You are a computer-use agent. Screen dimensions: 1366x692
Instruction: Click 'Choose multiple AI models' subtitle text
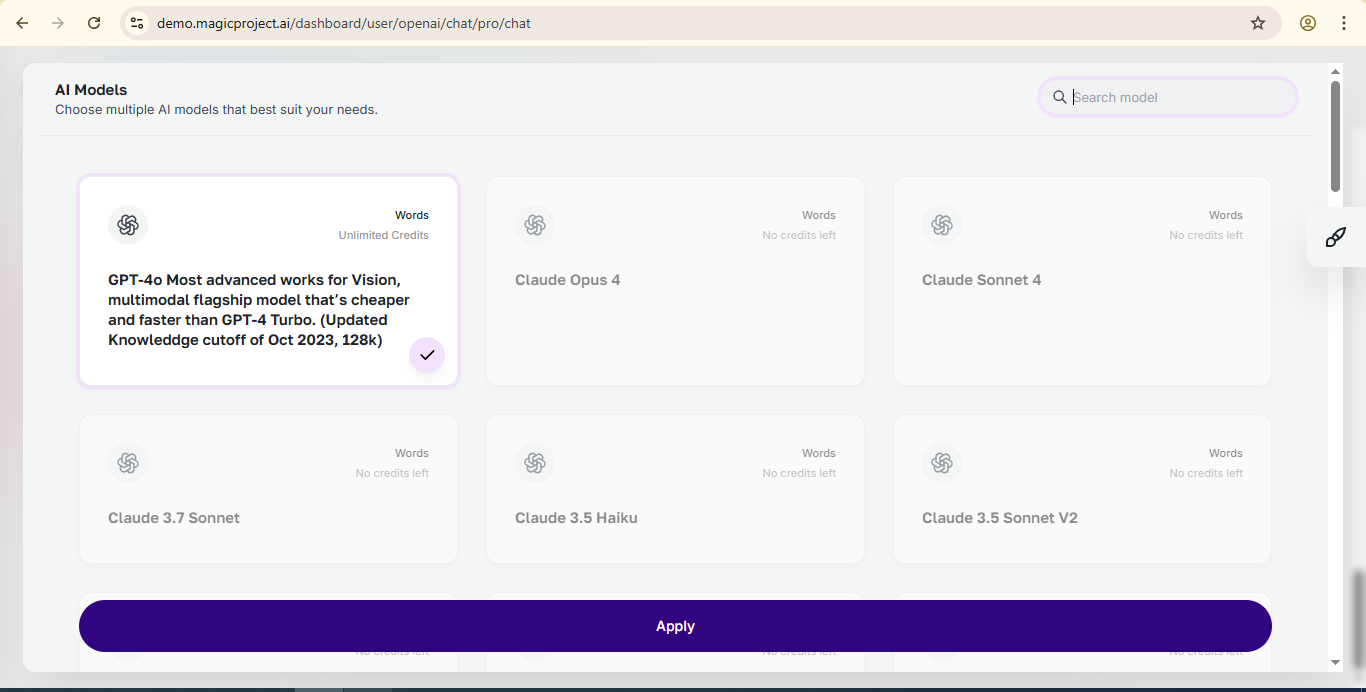tap(216, 110)
